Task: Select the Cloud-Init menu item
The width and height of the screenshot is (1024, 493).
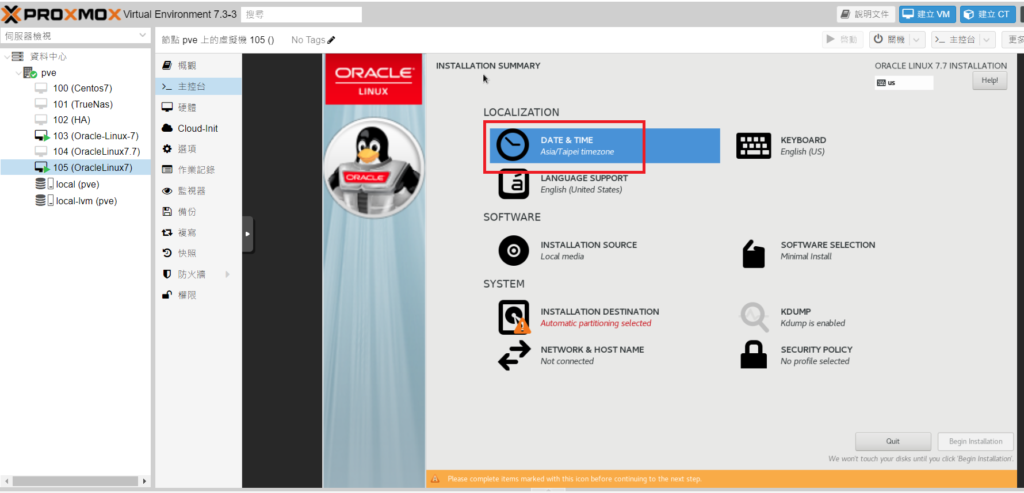Action: 197,128
